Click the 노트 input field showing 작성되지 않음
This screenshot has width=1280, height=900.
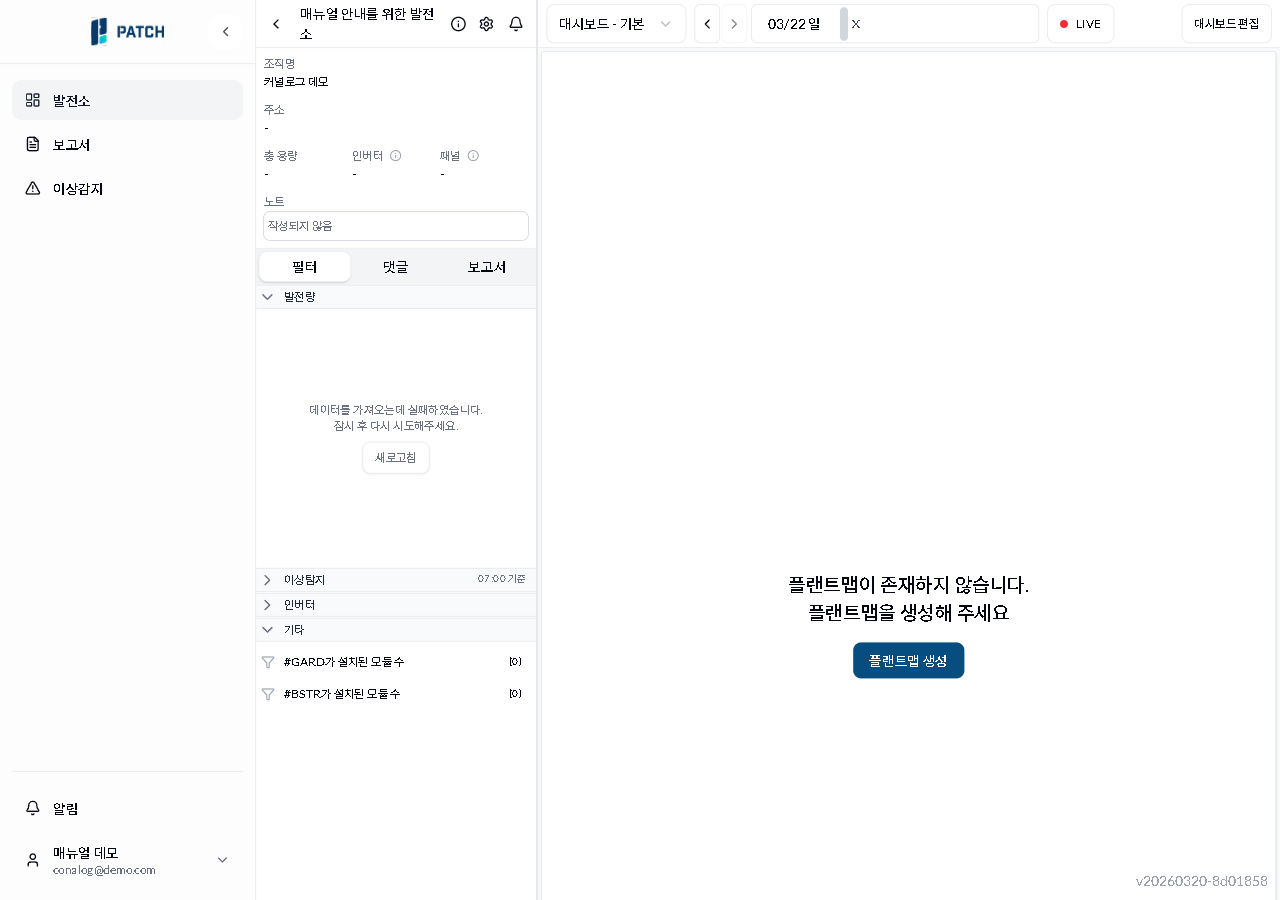coord(395,225)
